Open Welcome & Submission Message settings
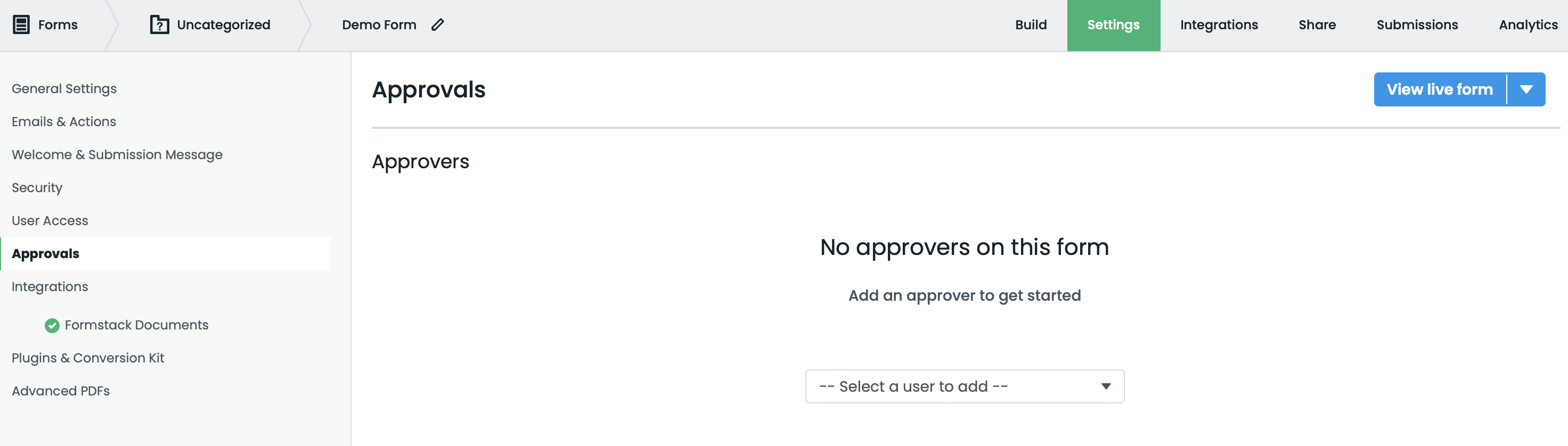The width and height of the screenshot is (1568, 446). [117, 154]
